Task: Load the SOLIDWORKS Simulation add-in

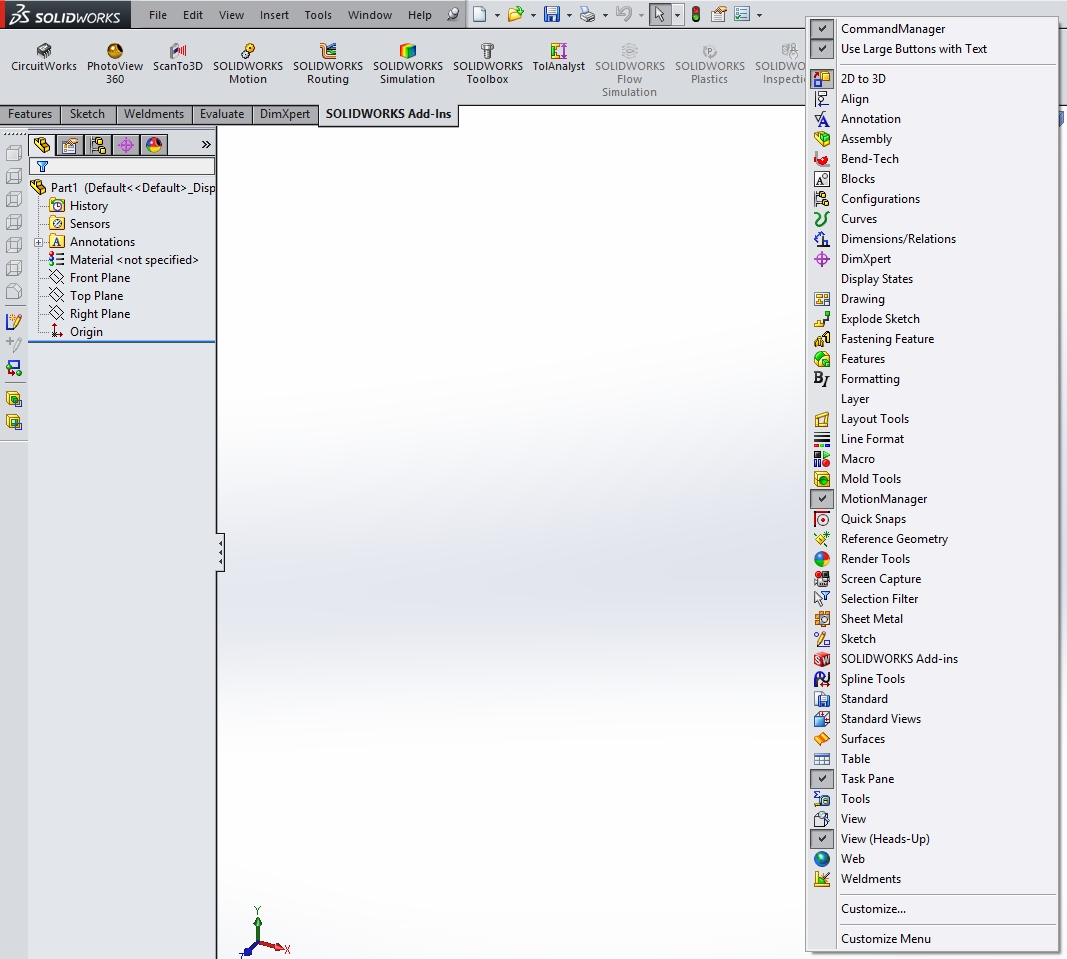Action: coord(408,63)
